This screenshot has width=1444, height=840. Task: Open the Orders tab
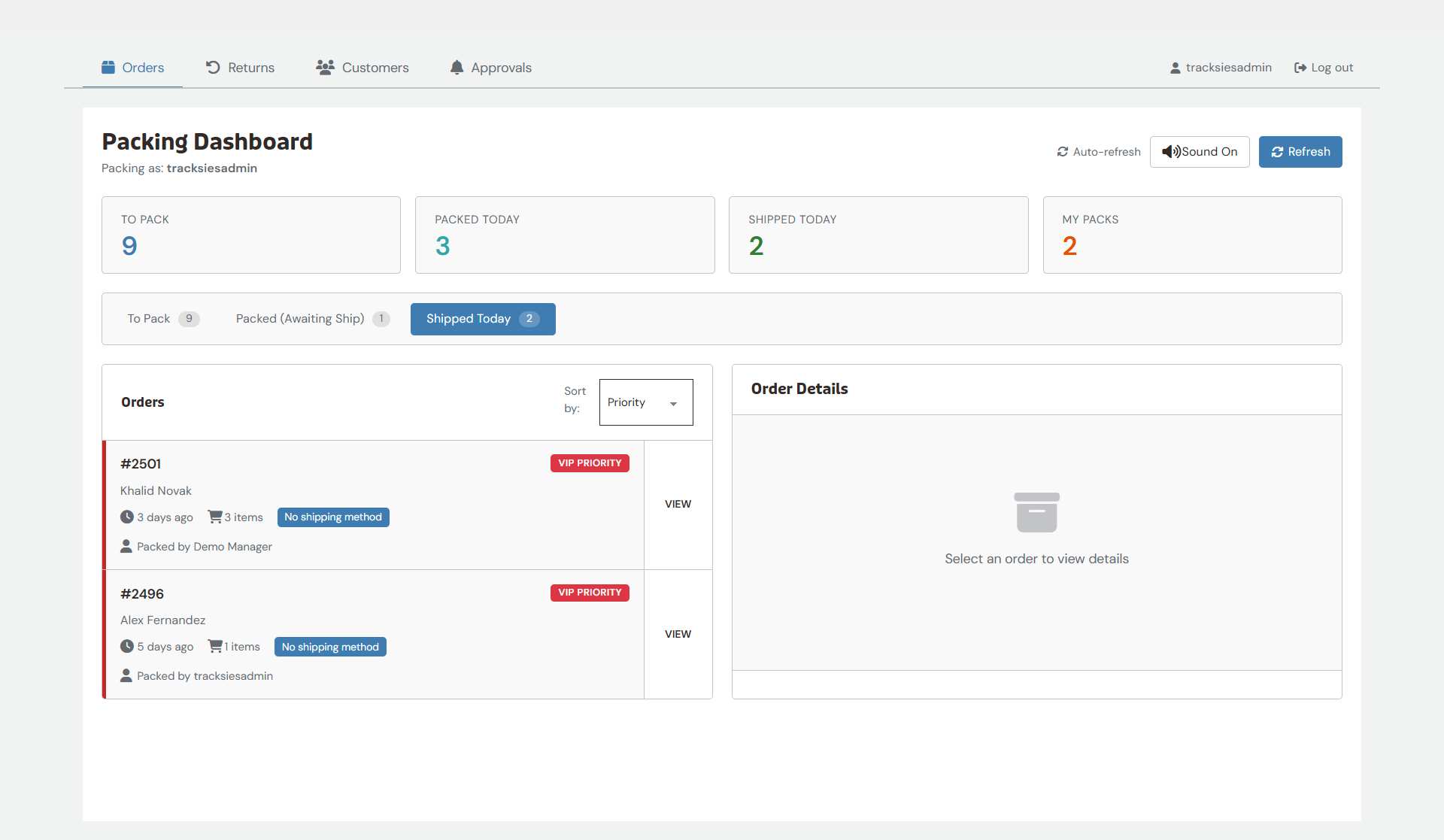(132, 68)
